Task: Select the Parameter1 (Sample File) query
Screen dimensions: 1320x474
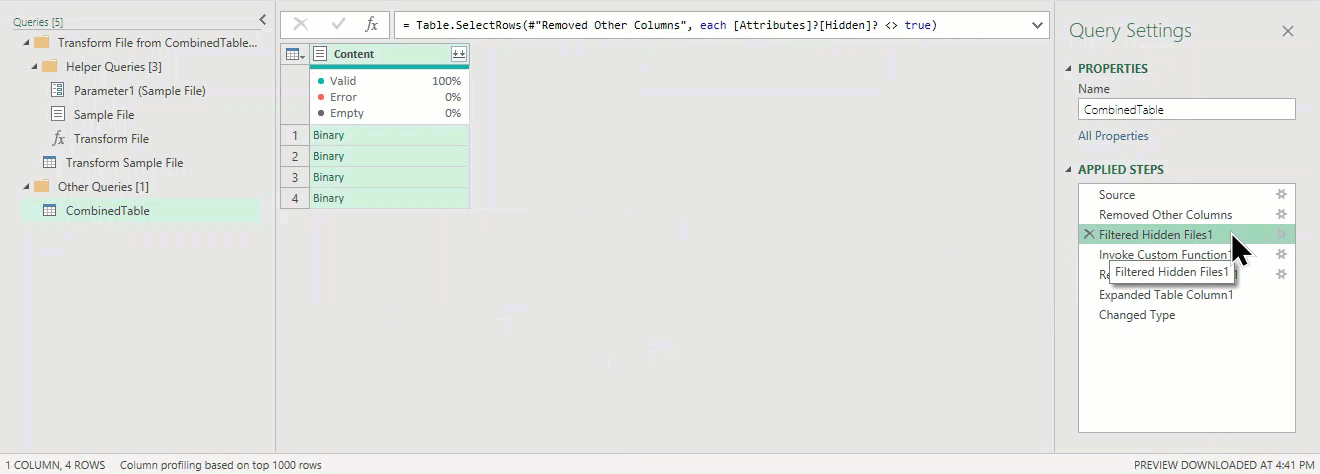Action: tap(139, 91)
